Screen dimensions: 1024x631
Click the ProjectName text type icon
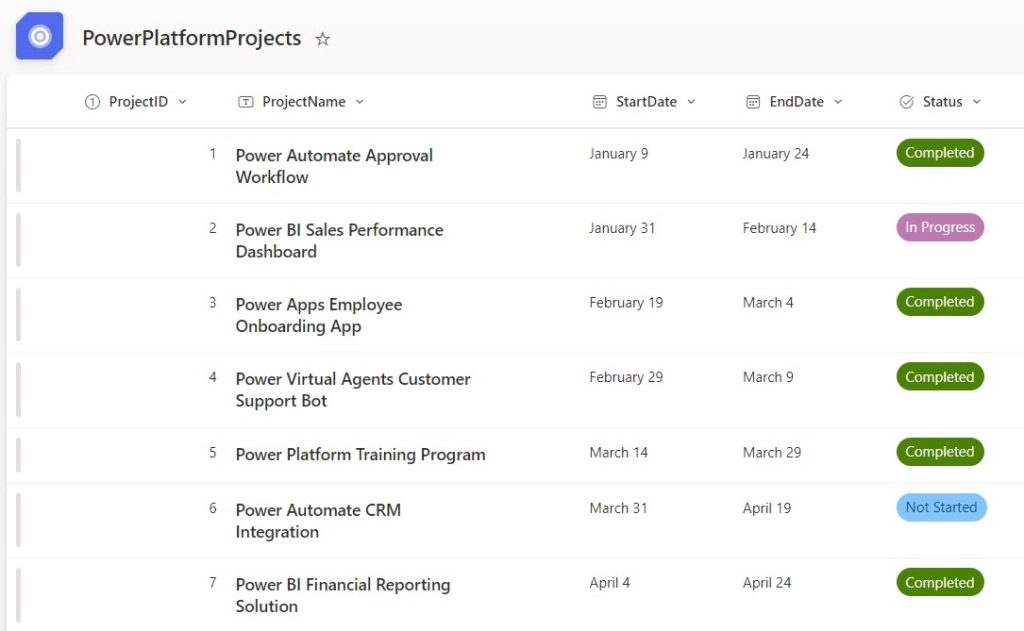coord(246,102)
